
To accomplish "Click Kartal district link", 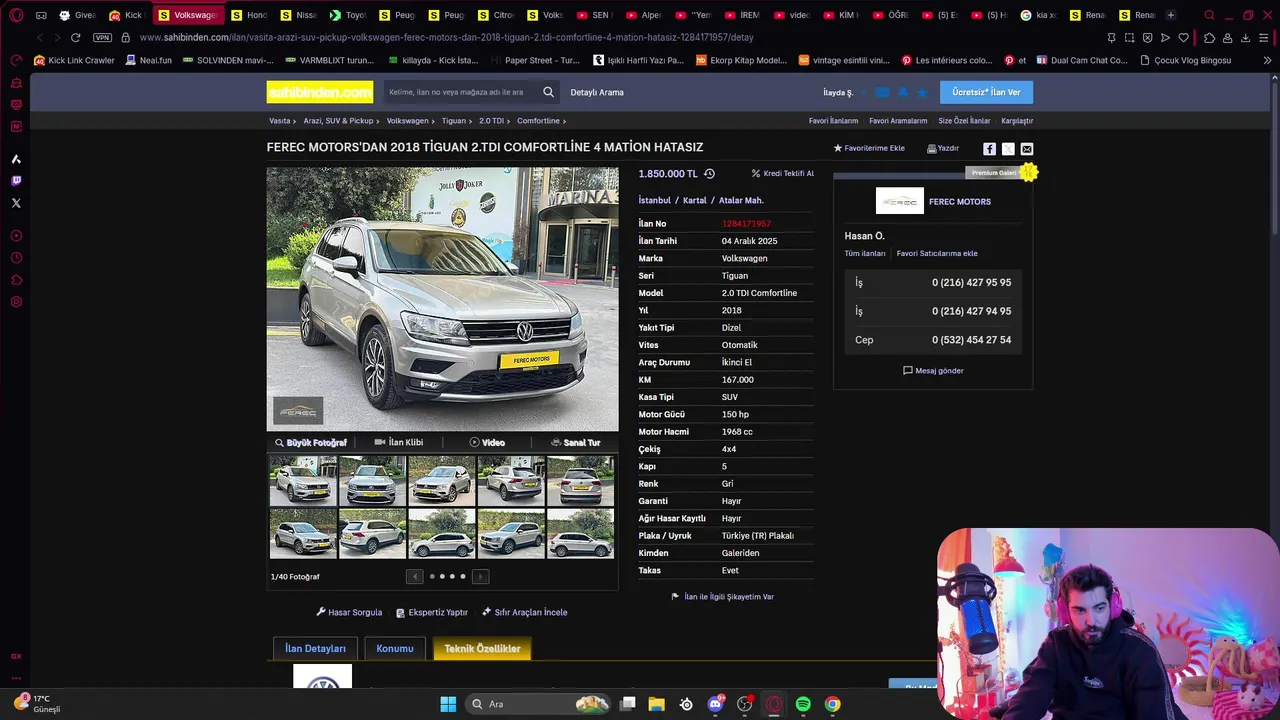I will (694, 201).
